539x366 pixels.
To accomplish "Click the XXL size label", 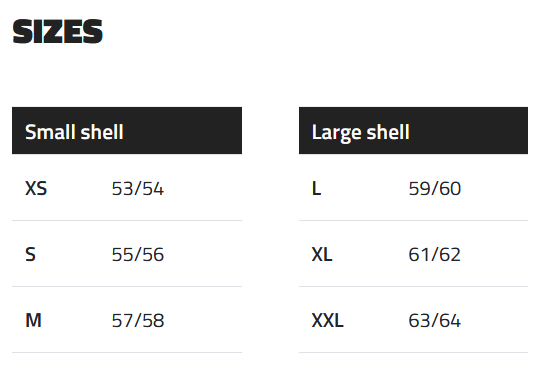I will [327, 320].
